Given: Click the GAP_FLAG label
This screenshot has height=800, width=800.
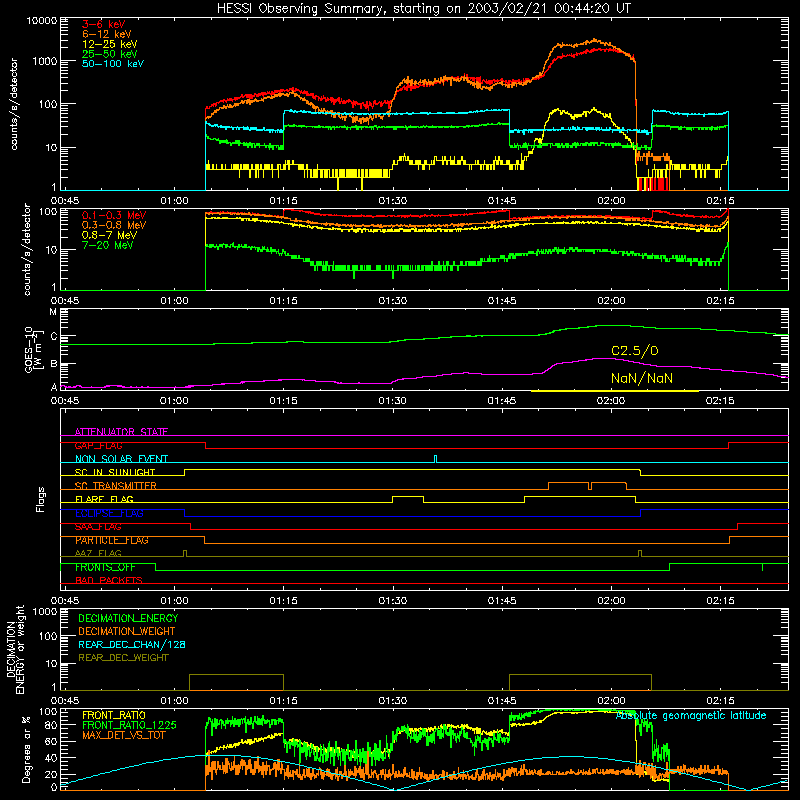Looking at the screenshot, I should [98, 445].
